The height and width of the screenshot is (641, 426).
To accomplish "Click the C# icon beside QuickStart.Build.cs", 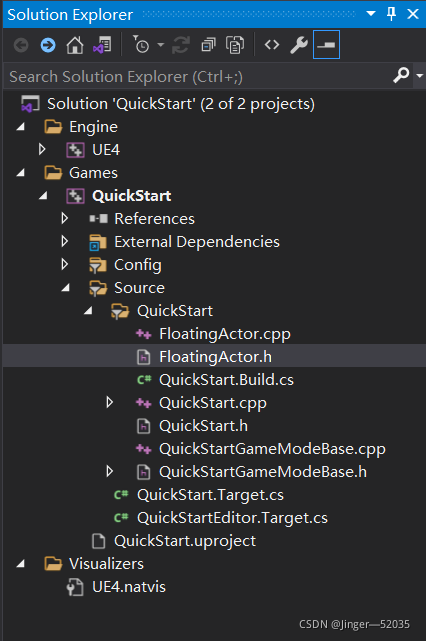I will pyautogui.click(x=144, y=380).
